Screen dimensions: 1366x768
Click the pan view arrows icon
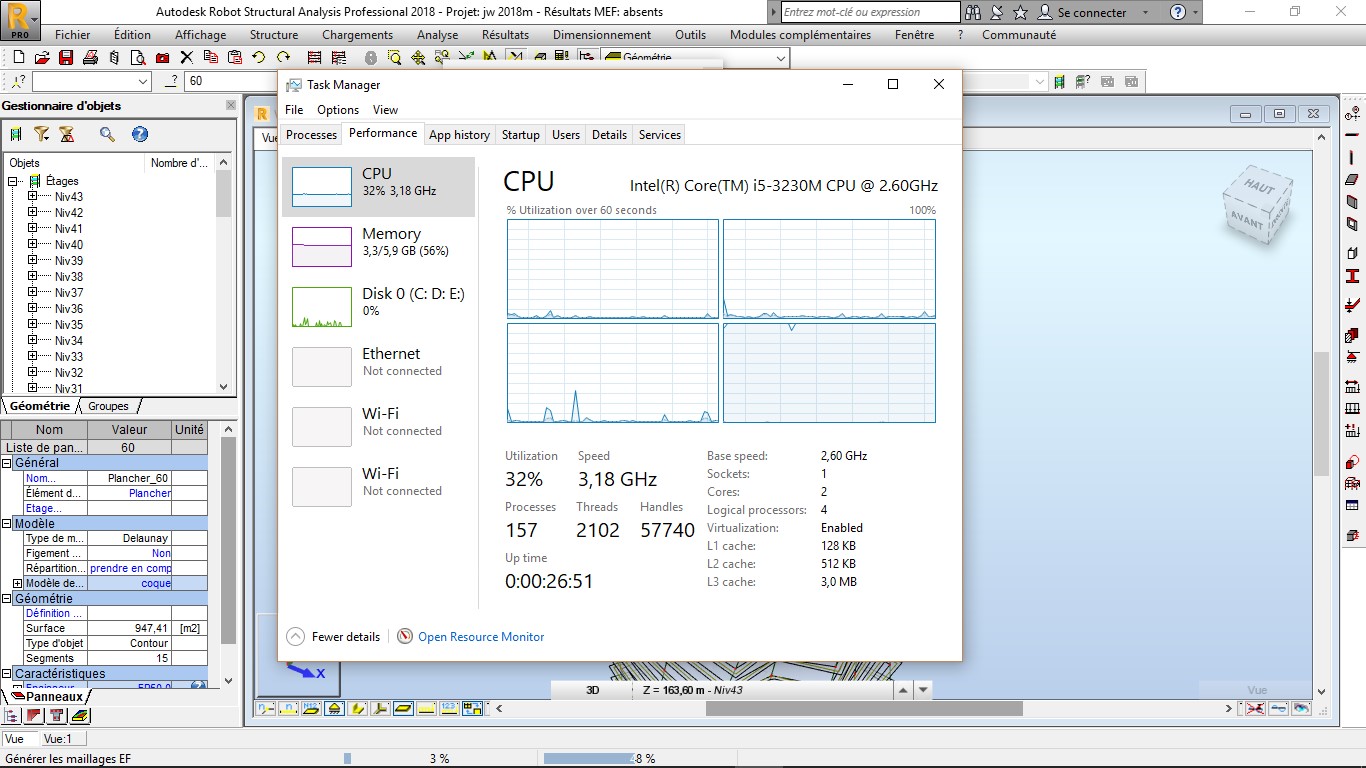(418, 58)
